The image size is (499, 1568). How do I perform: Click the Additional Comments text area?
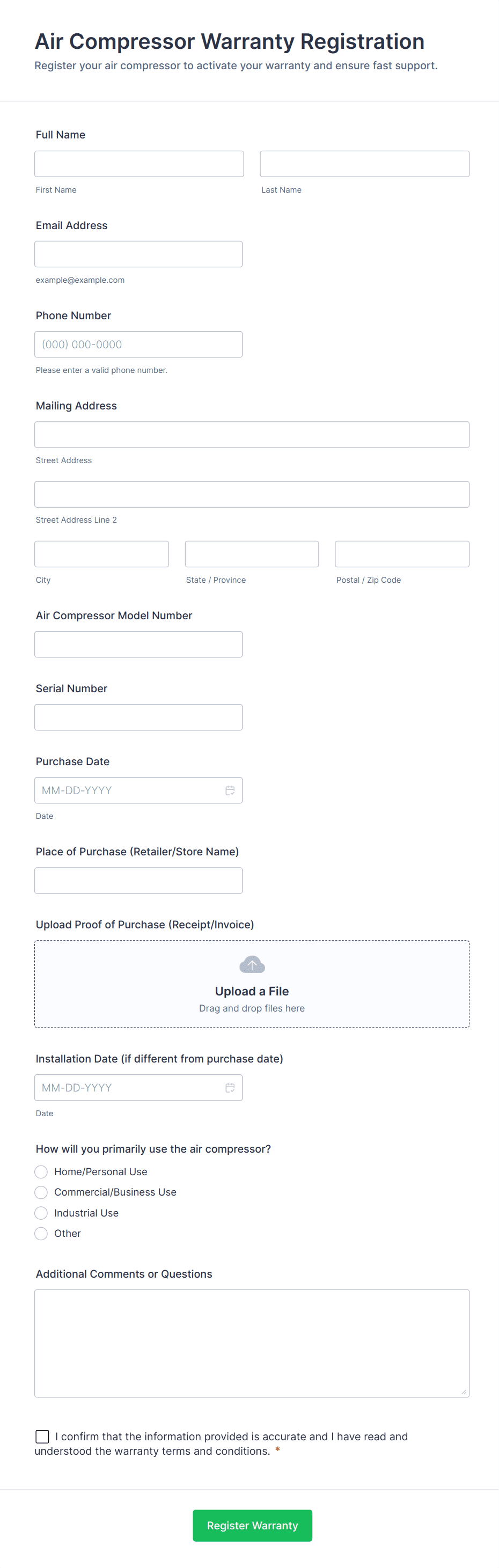pyautogui.click(x=251, y=1343)
